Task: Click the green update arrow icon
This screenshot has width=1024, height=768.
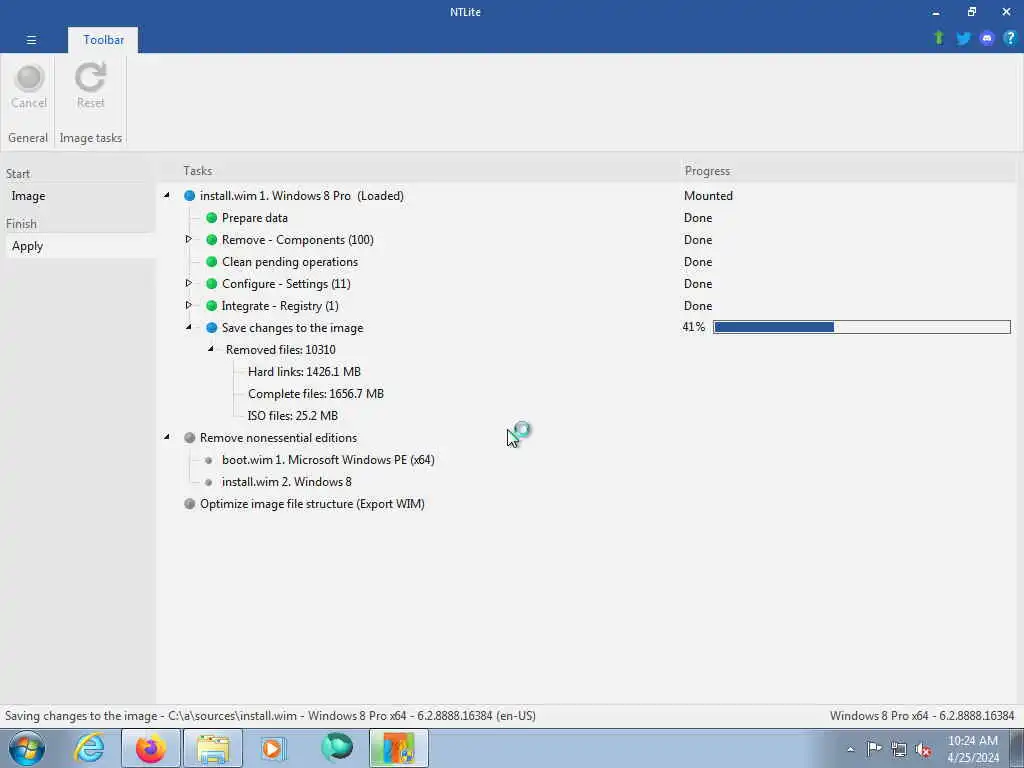Action: coord(938,38)
